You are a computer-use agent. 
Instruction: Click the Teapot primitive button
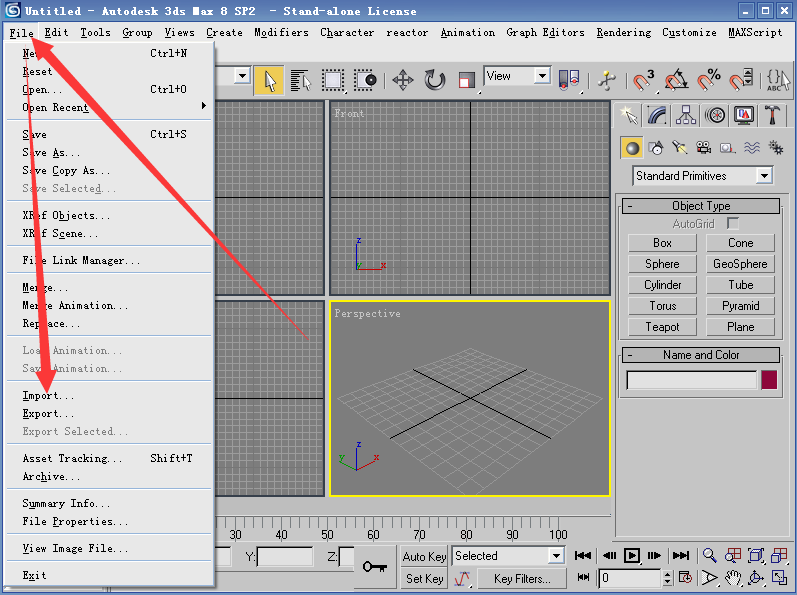(662, 327)
